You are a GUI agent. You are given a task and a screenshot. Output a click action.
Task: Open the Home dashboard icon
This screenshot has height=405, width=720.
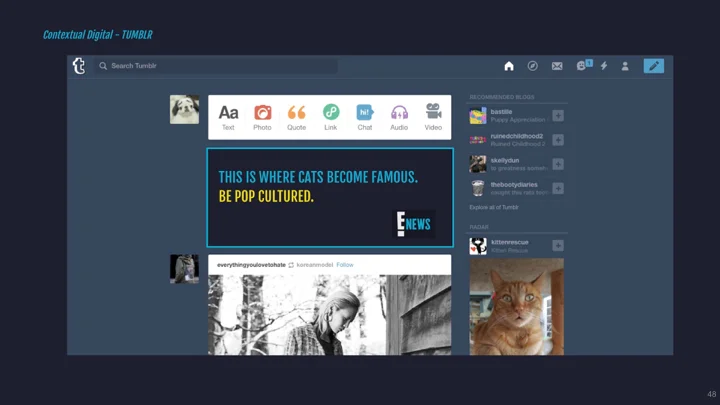click(x=509, y=66)
